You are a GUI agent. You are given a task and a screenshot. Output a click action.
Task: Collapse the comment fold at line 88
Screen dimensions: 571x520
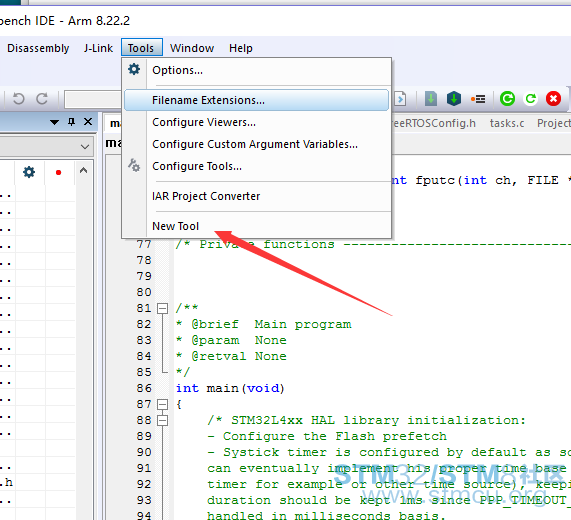tap(162, 421)
